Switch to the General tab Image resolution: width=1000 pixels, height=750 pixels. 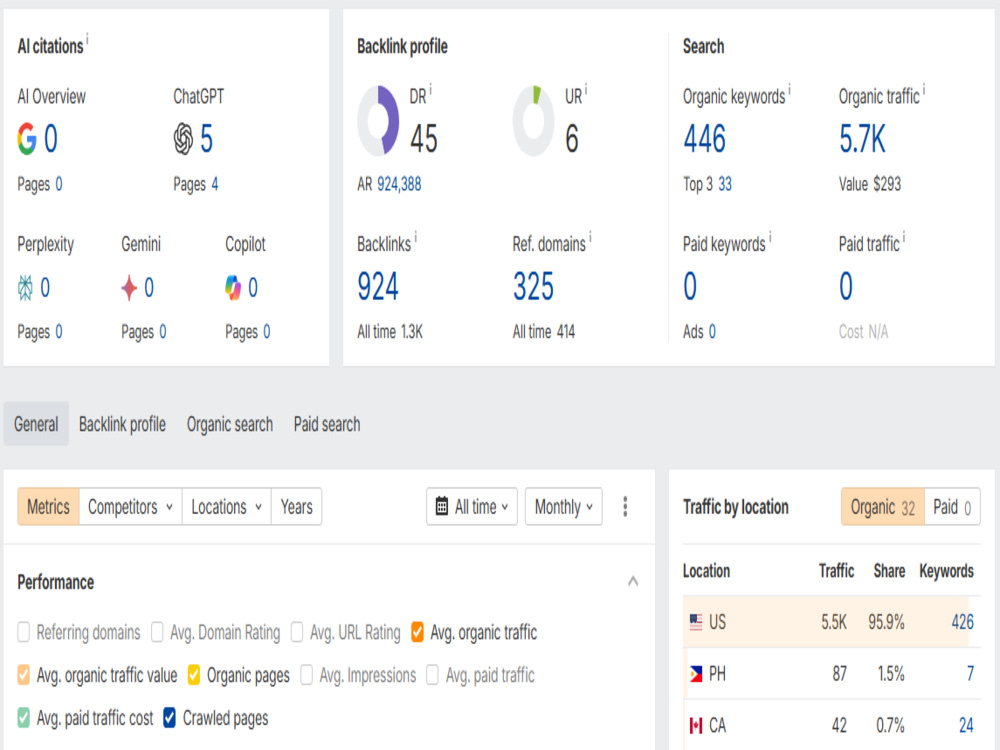(x=36, y=423)
